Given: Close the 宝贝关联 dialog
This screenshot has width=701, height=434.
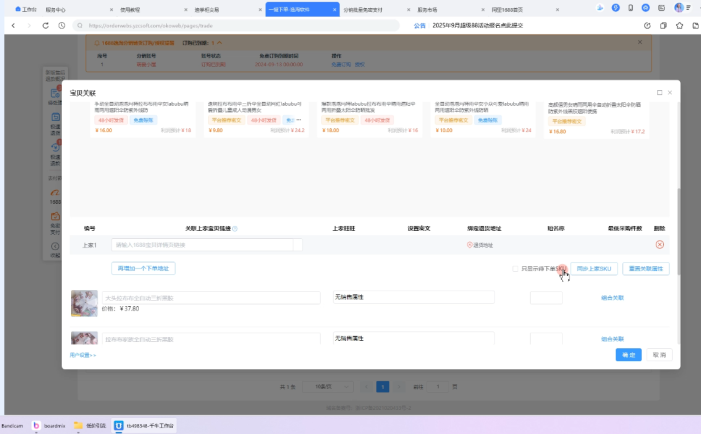Looking at the screenshot, I should point(670,93).
